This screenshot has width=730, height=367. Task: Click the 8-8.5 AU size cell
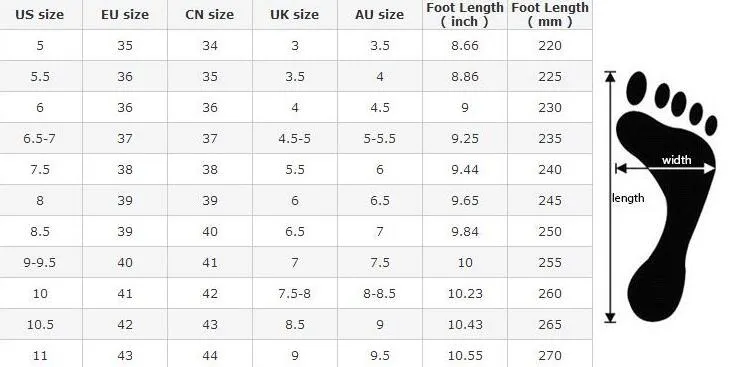(379, 293)
